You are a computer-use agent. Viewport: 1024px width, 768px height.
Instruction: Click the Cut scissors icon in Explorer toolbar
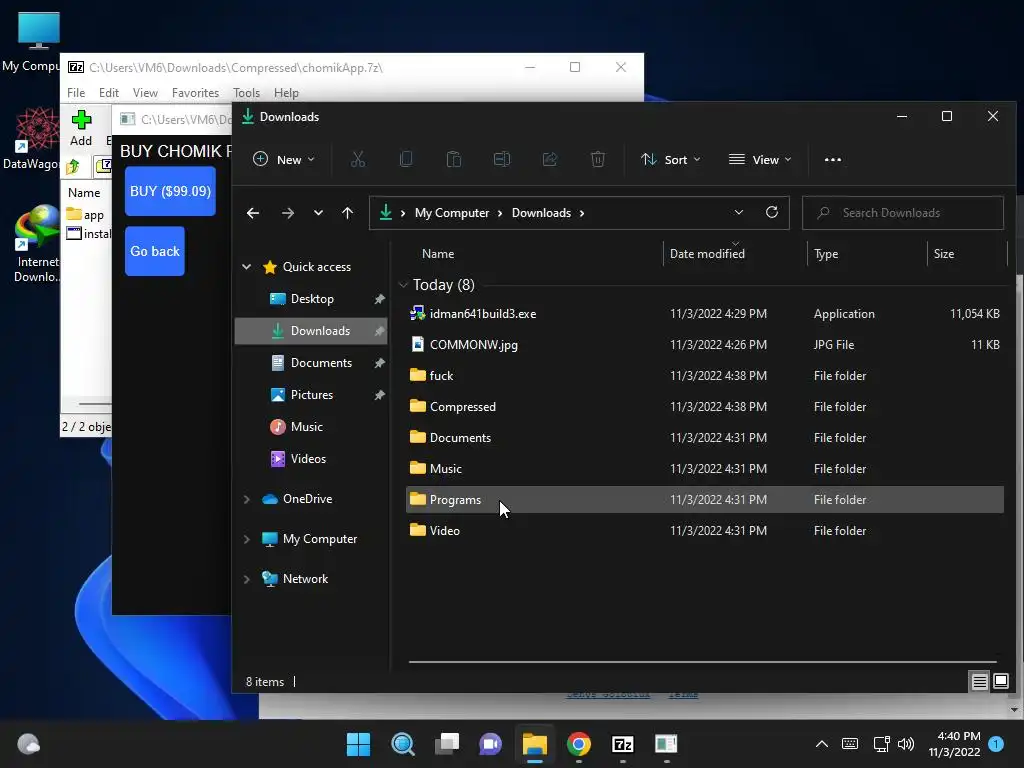pyautogui.click(x=358, y=159)
